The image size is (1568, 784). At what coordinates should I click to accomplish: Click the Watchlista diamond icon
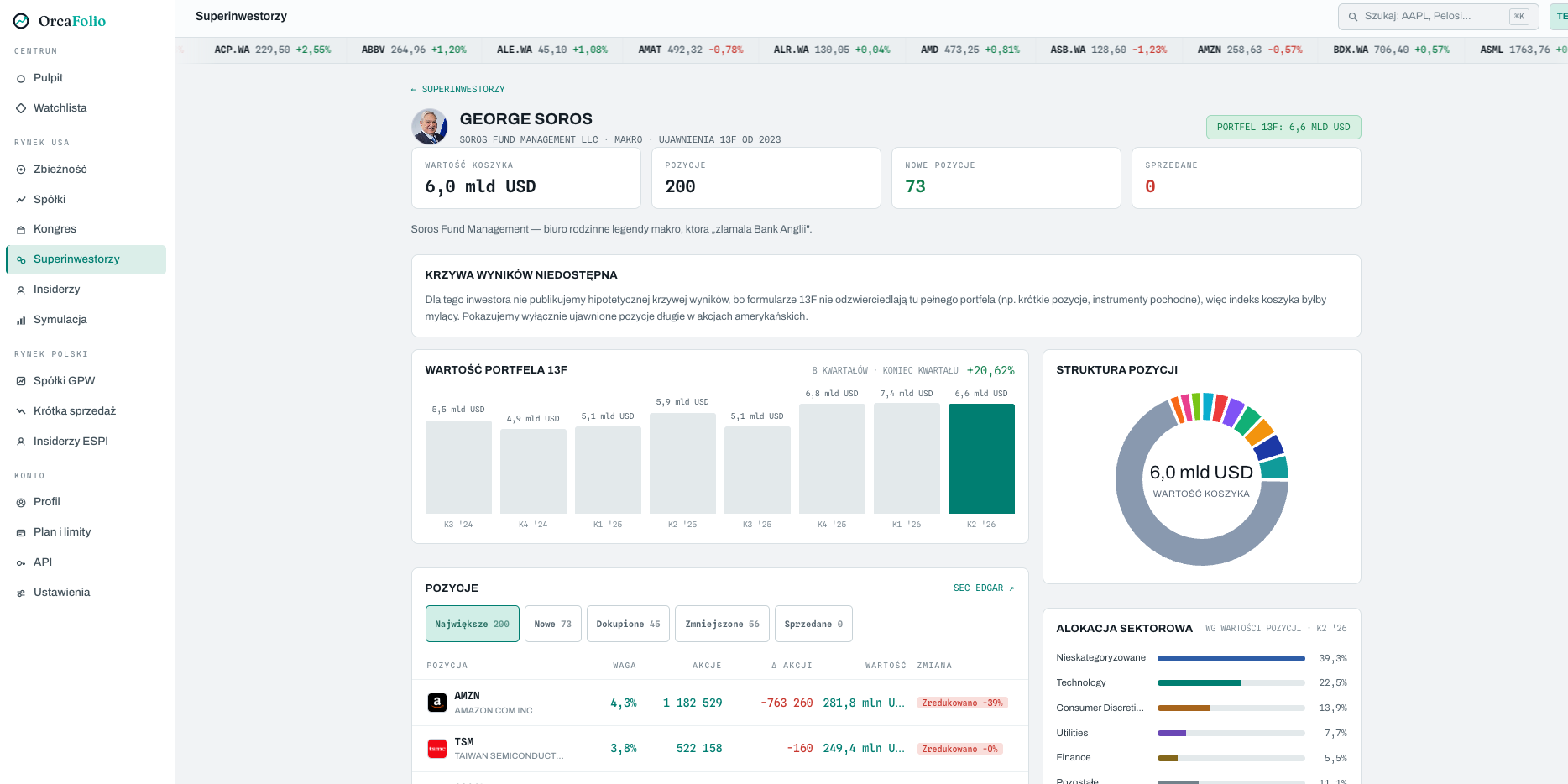[21, 108]
